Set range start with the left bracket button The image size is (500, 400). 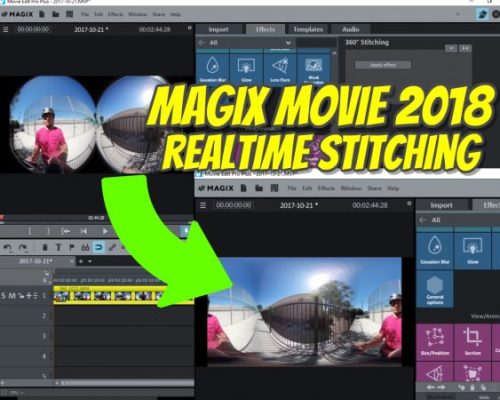(30, 231)
